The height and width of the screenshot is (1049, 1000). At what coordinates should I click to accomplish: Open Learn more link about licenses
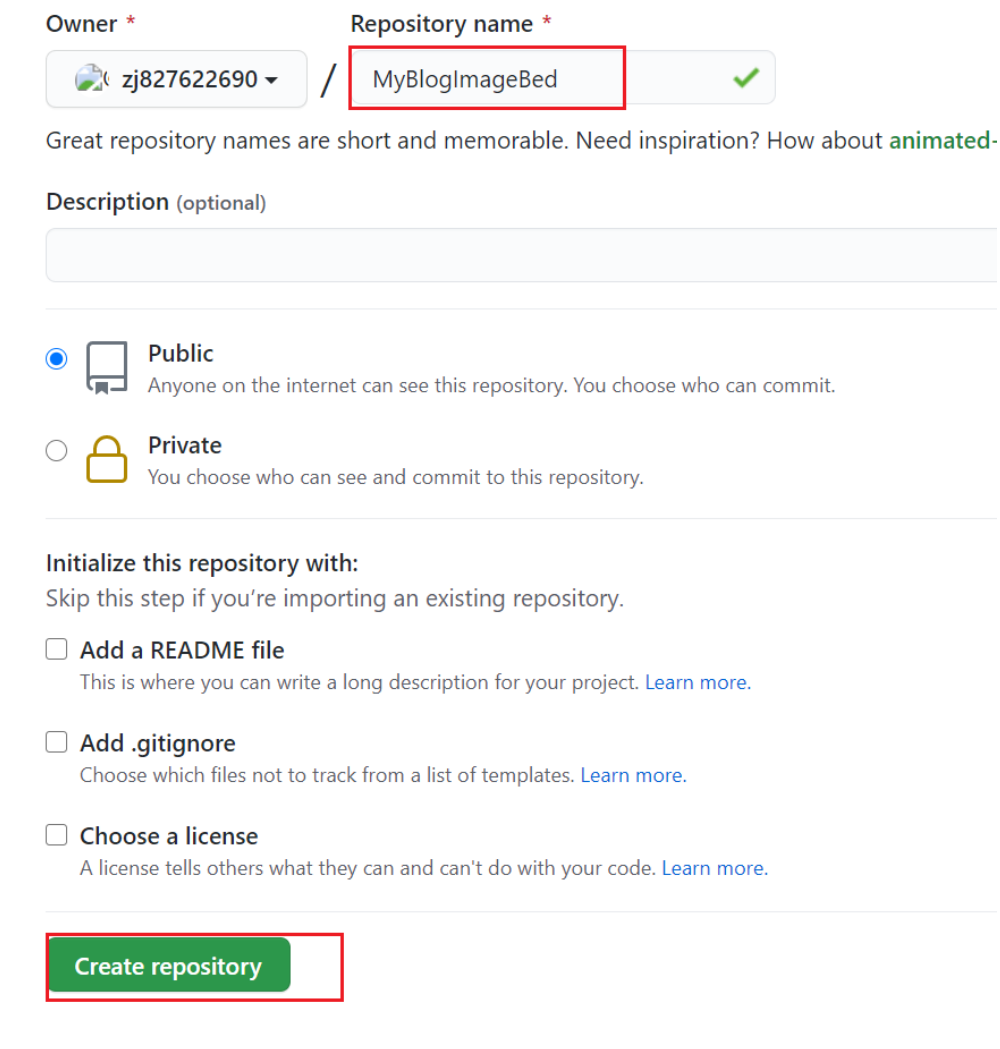(714, 868)
